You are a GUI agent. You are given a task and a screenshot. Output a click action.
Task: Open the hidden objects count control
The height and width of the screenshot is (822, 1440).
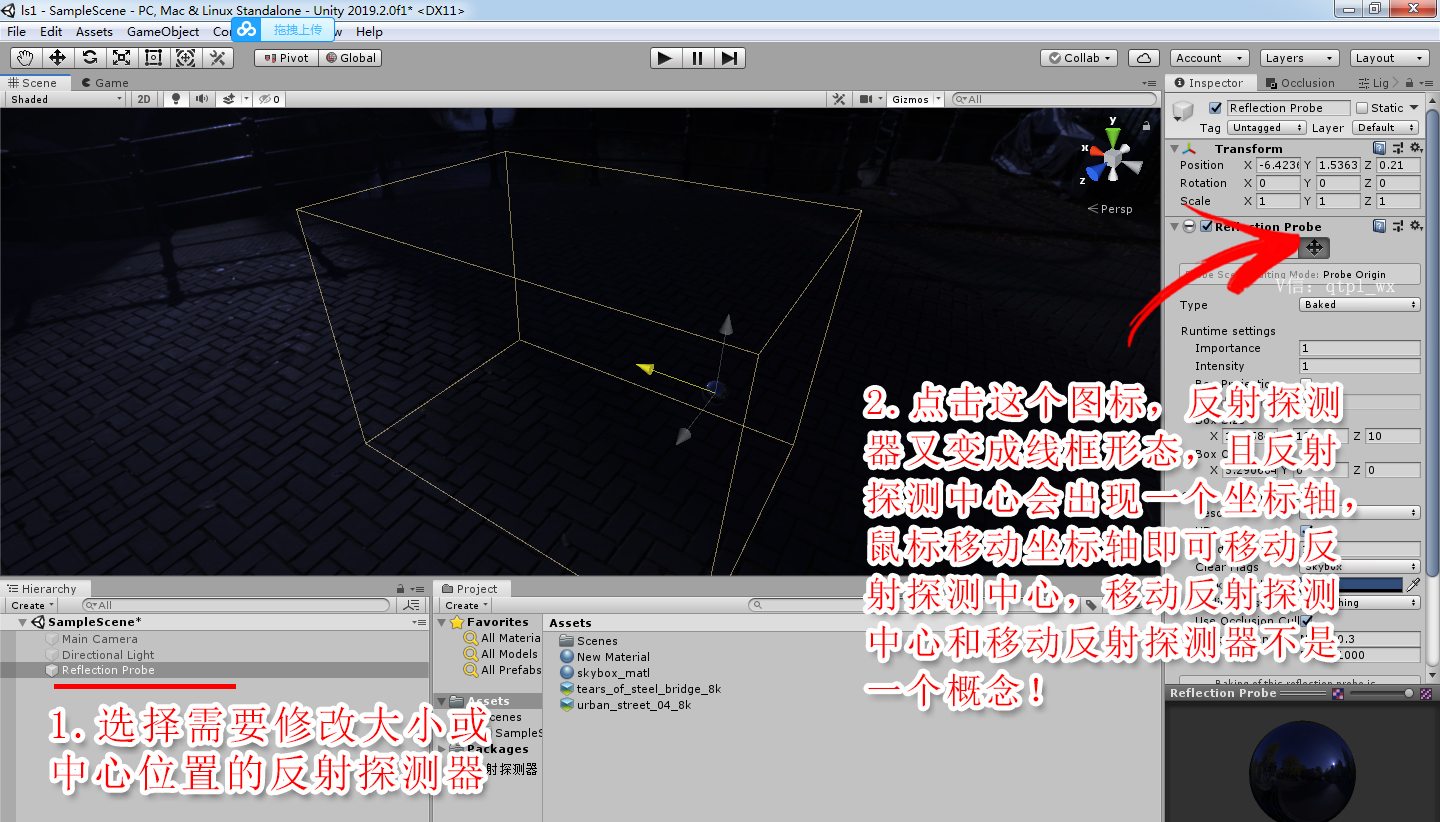269,99
